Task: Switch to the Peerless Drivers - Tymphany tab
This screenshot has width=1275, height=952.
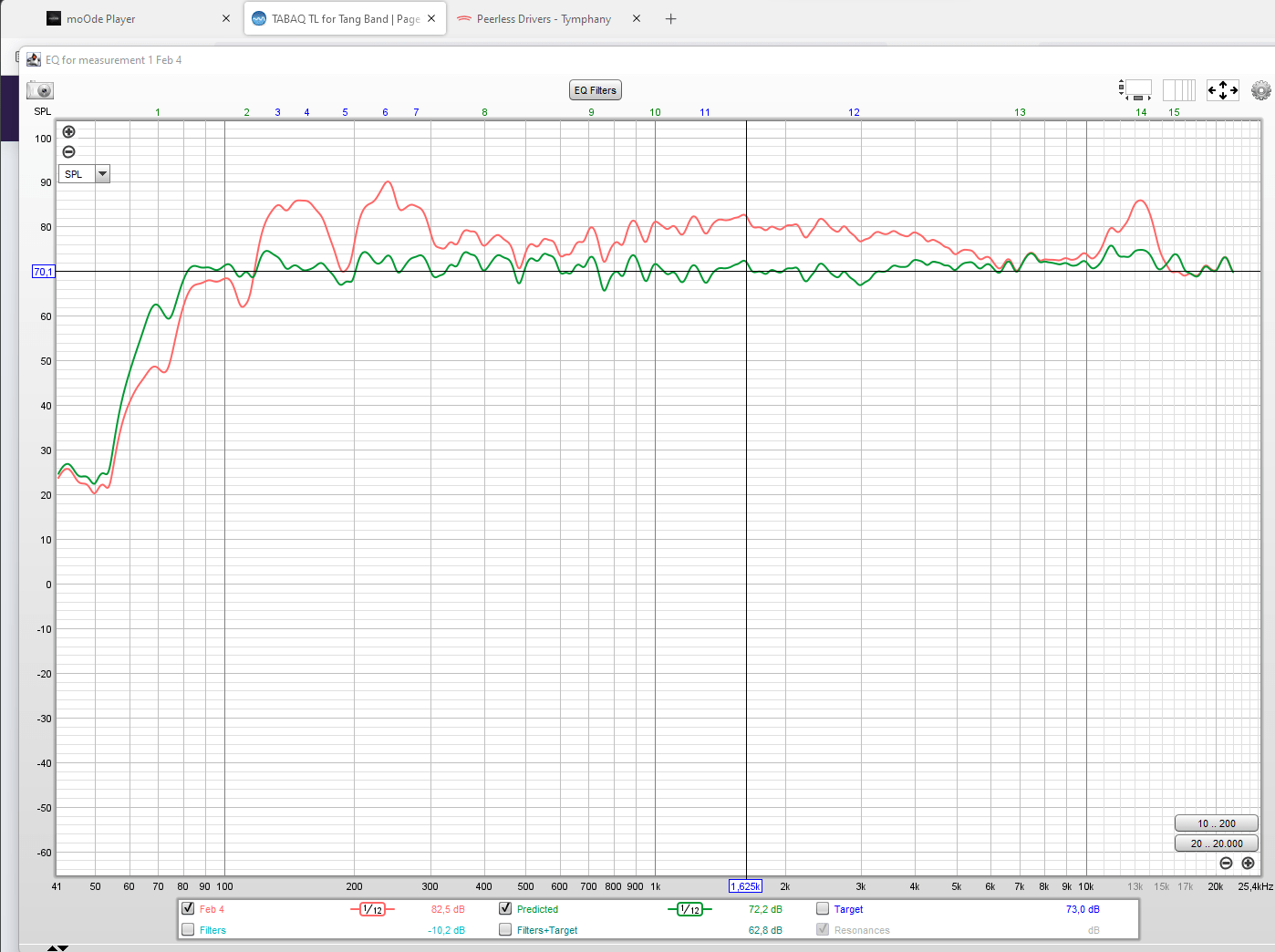Action: 549,18
